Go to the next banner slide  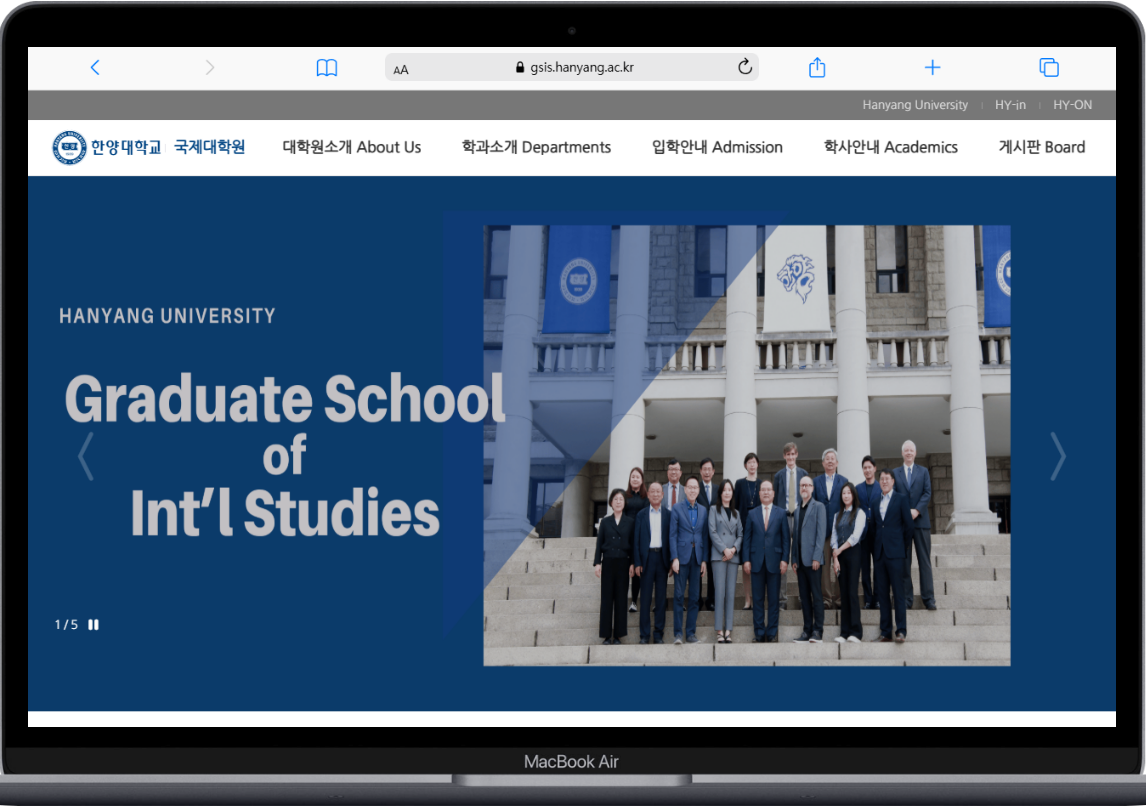click(x=1057, y=457)
